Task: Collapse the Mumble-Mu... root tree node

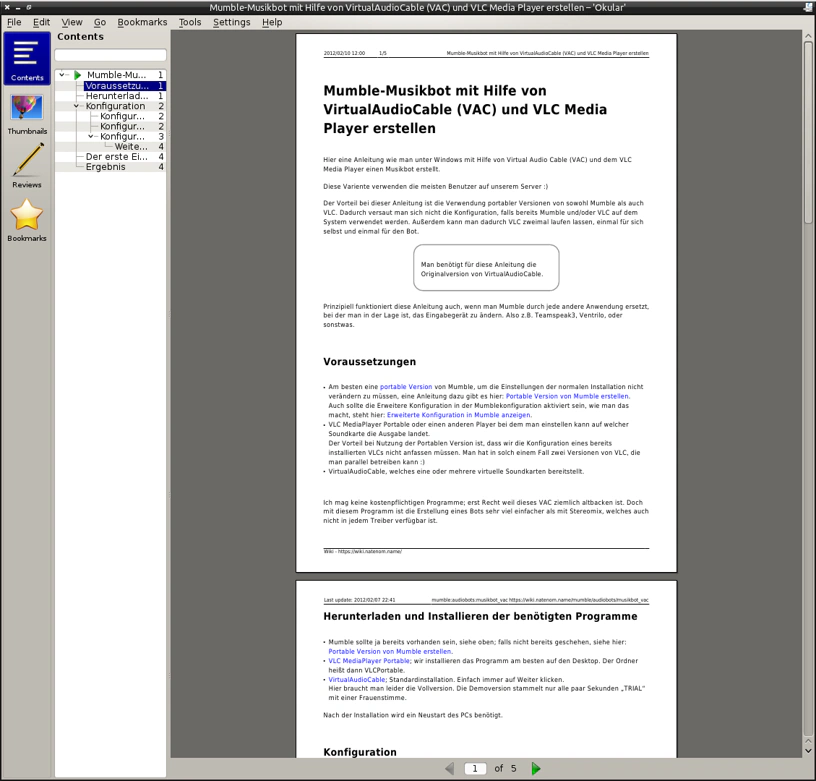Action: [62, 75]
